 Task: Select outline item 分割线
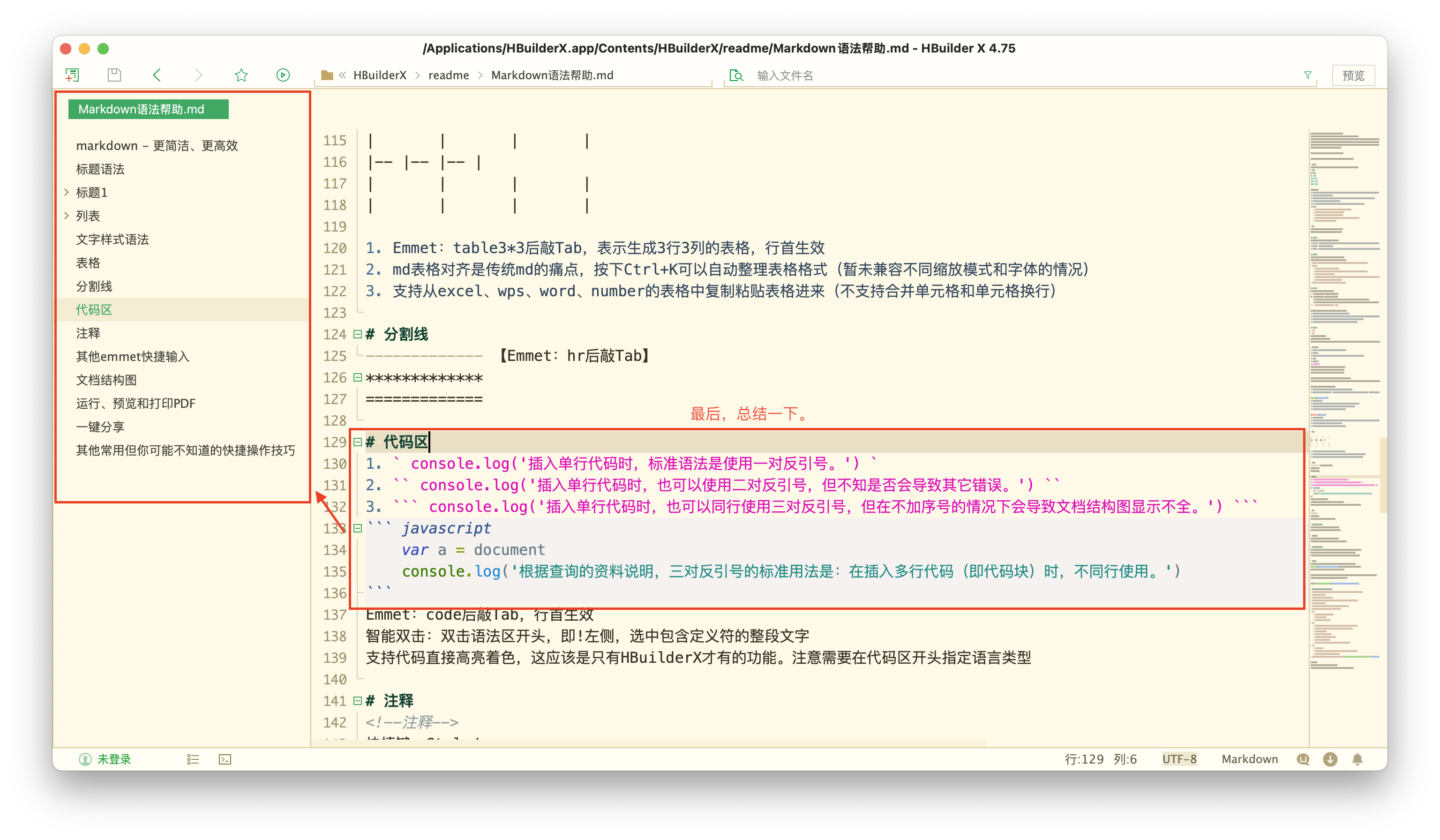[x=94, y=286]
